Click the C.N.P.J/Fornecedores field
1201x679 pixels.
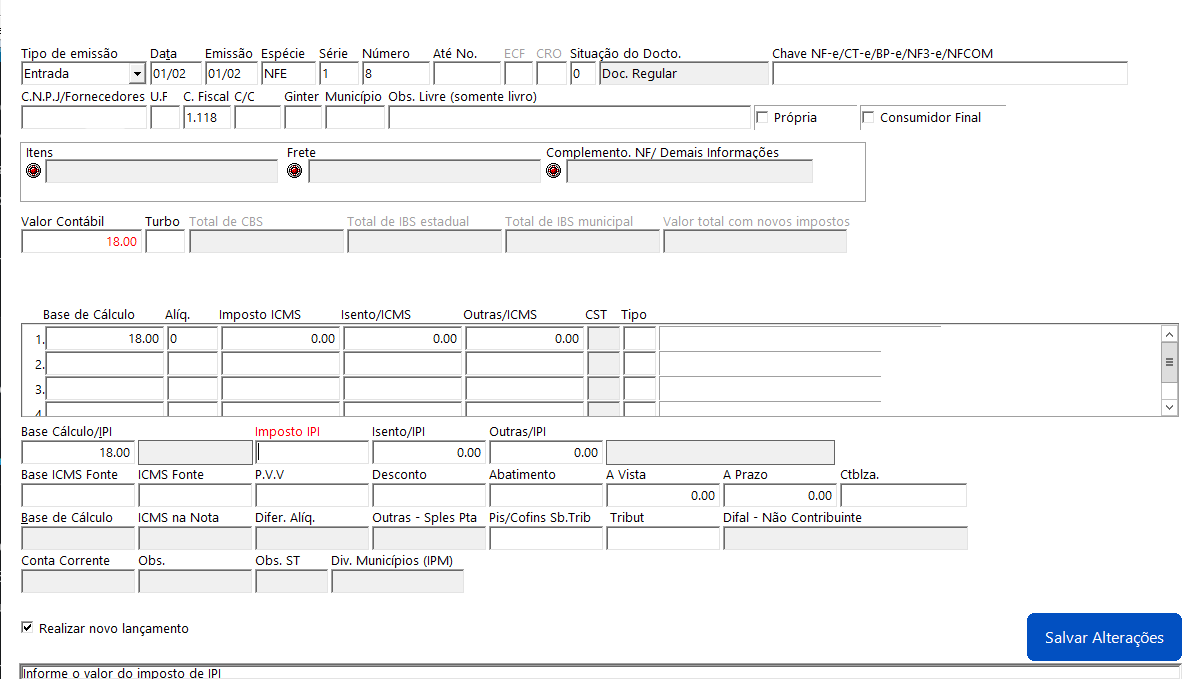coord(84,117)
